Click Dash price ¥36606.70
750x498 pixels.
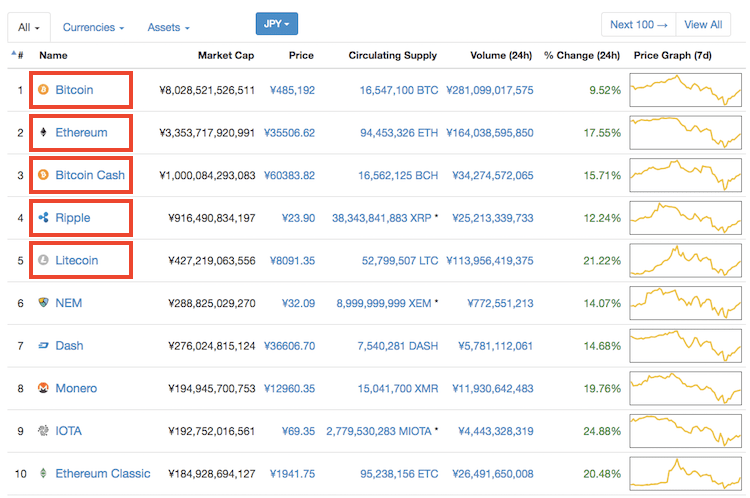pyautogui.click(x=289, y=345)
